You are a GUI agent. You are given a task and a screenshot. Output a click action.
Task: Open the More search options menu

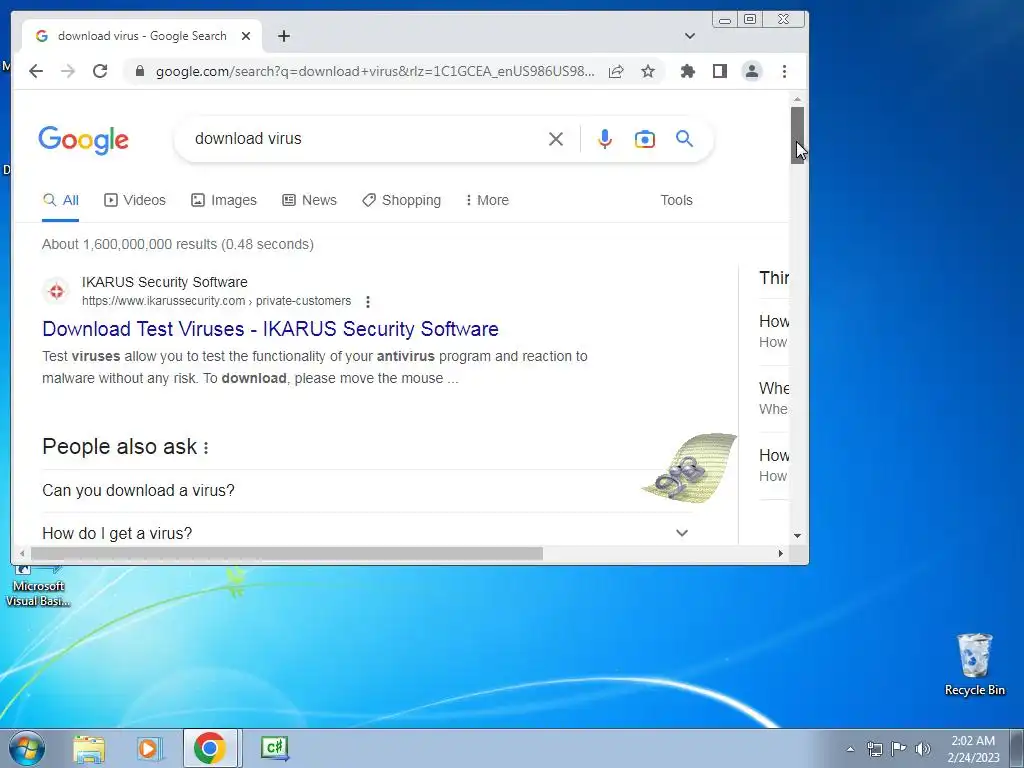[x=487, y=200]
